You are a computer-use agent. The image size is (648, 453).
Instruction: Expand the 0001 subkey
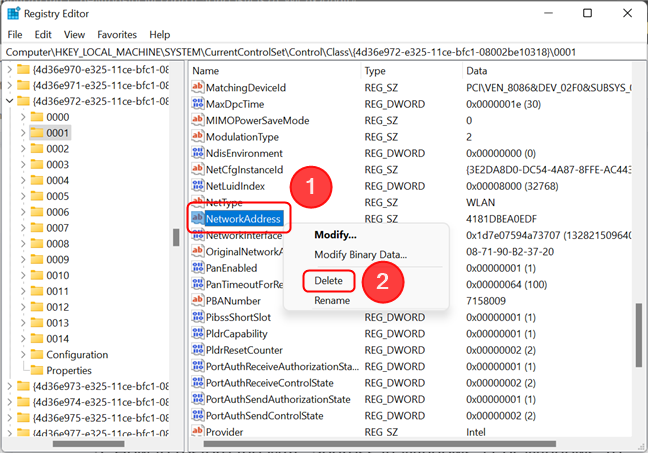pyautogui.click(x=23, y=133)
